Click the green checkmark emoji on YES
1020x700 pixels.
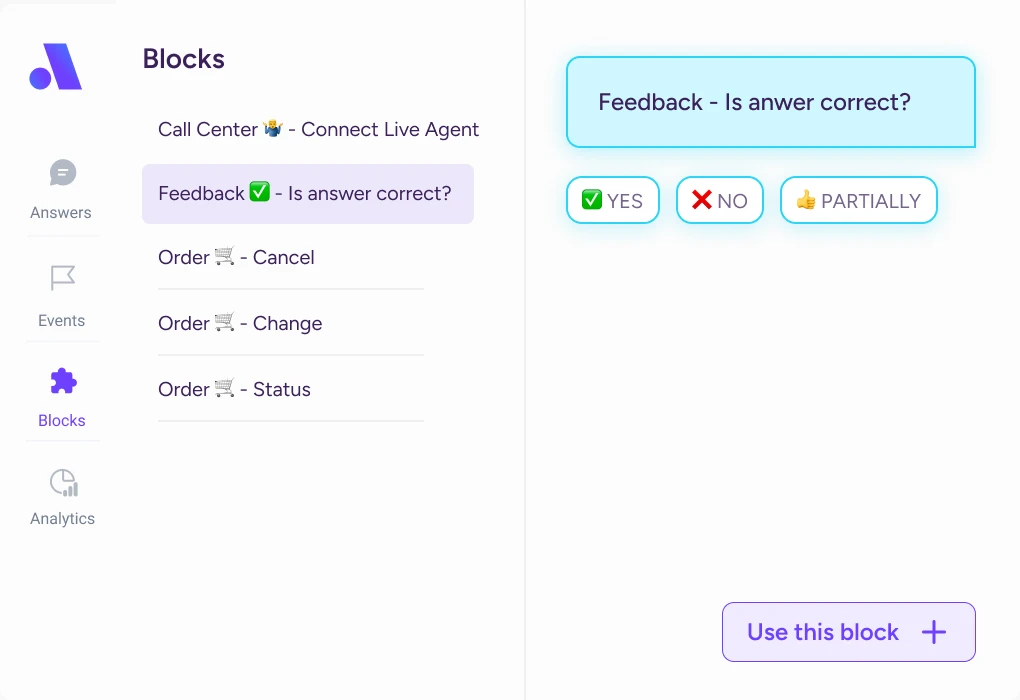point(591,200)
